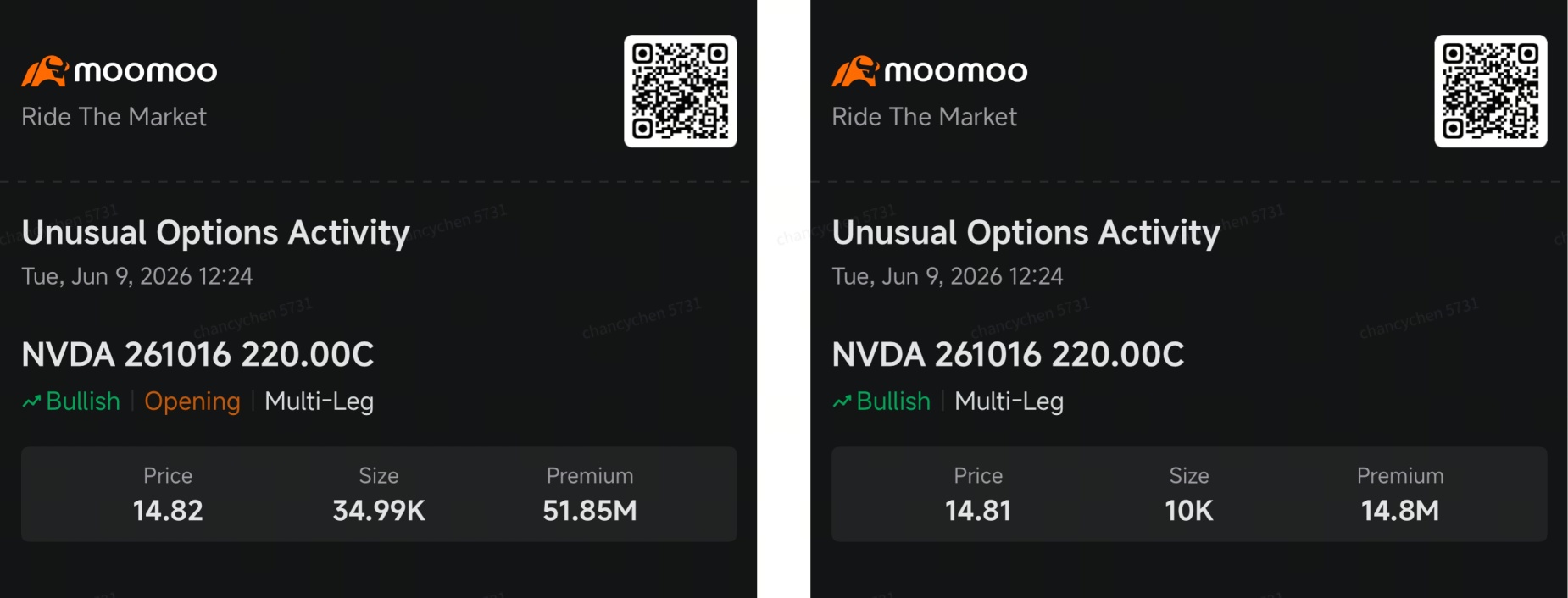Open NVDA 261016 220.00C contract on left card

197,354
